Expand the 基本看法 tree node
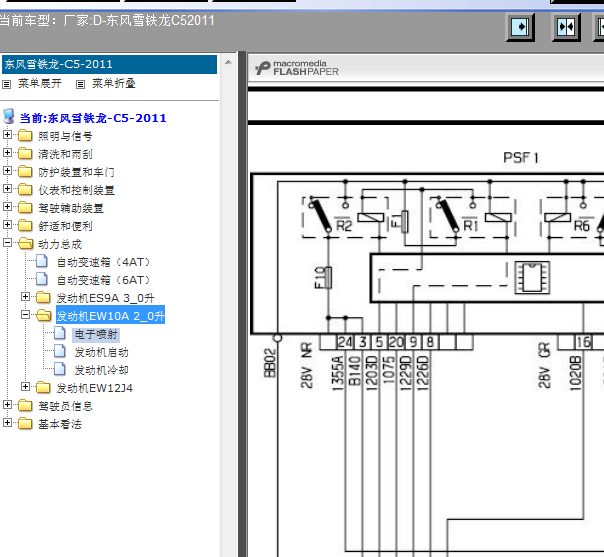Viewport: 604px width, 557px height. pyautogui.click(x=7, y=423)
